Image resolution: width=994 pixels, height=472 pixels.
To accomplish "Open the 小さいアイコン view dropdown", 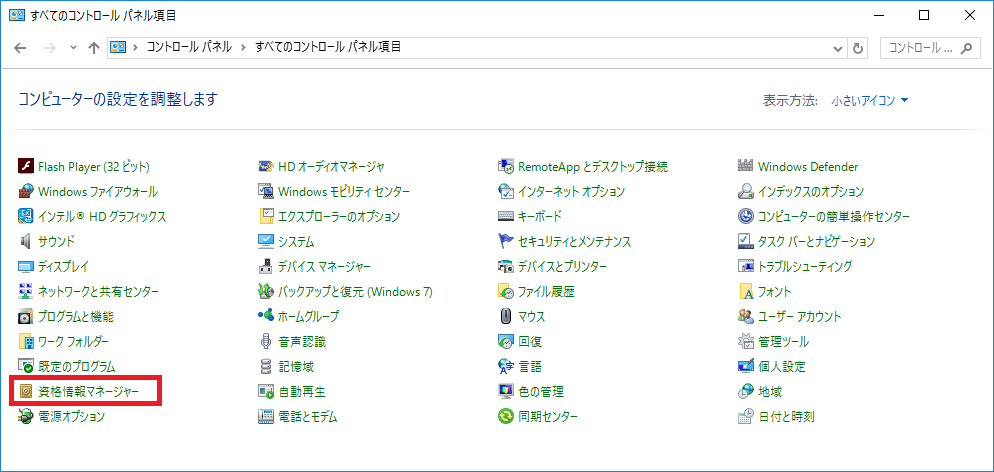I will [x=870, y=101].
